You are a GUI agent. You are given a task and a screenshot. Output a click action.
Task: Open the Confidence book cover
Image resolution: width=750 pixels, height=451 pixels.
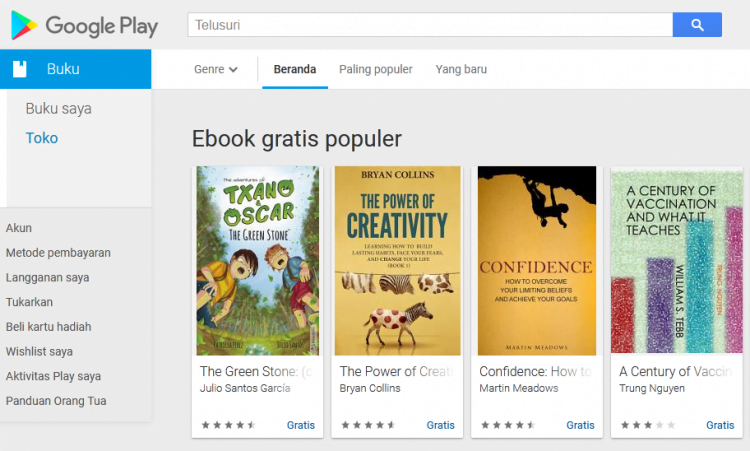coord(537,261)
